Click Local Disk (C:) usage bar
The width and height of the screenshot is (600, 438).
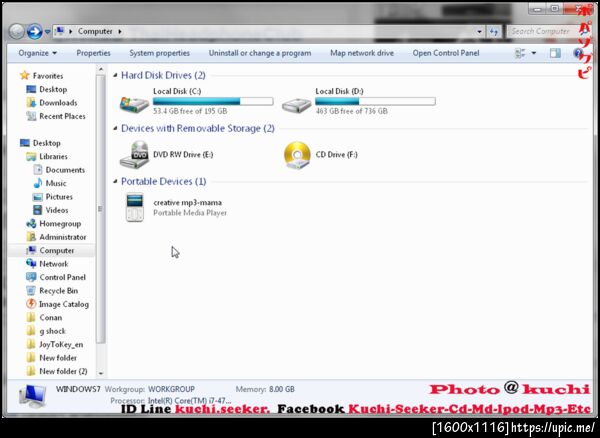click(x=213, y=101)
